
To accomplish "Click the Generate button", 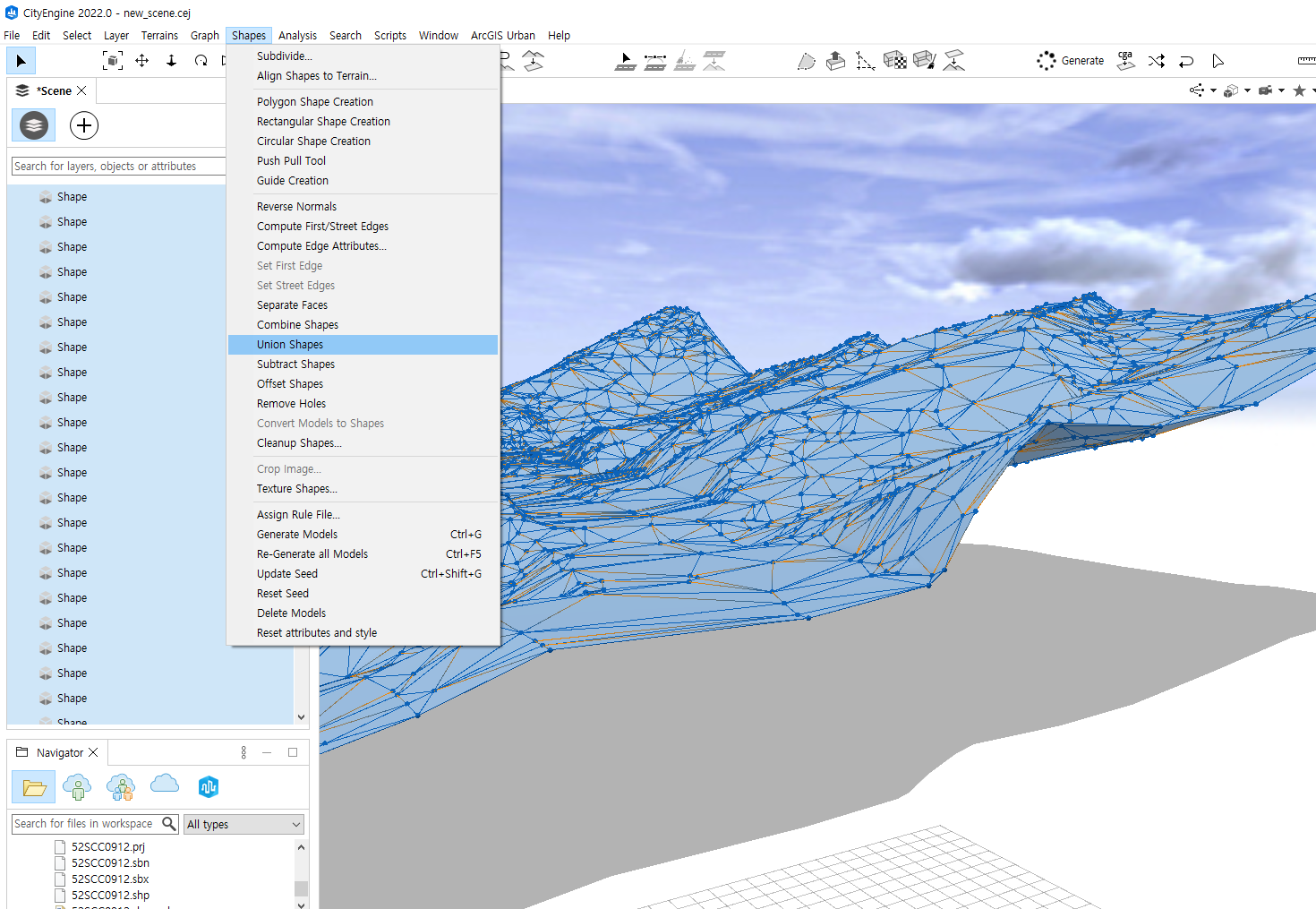I will tap(1071, 61).
